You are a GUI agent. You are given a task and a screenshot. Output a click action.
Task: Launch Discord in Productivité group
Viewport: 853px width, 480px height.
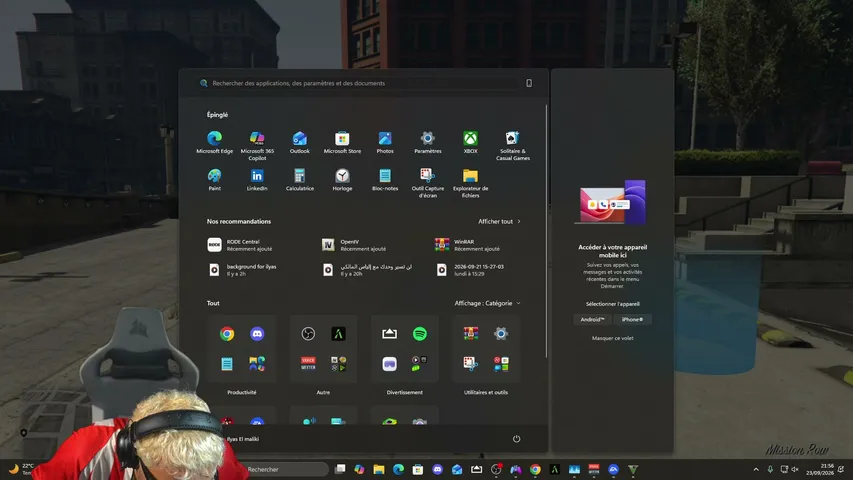point(257,334)
